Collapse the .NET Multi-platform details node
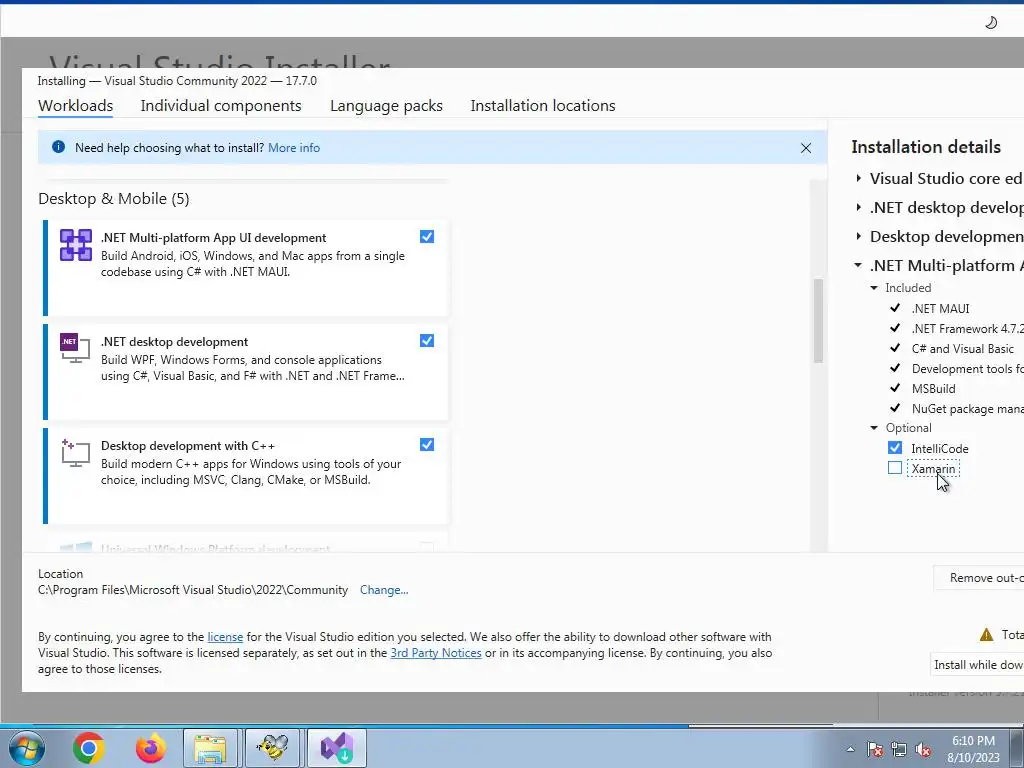Screen dimensions: 1024x768 [858, 265]
